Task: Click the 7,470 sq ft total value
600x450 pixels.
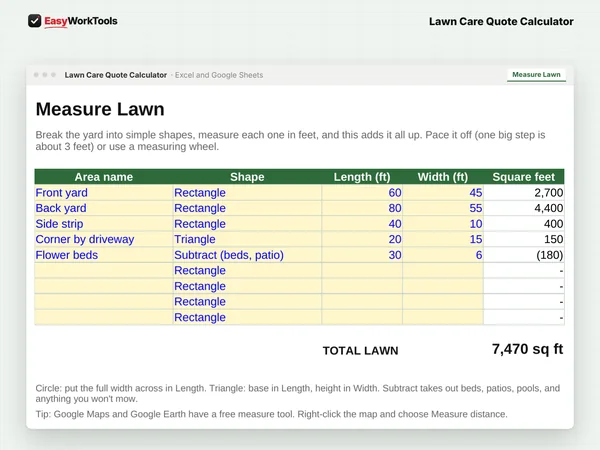Action: coord(527,349)
